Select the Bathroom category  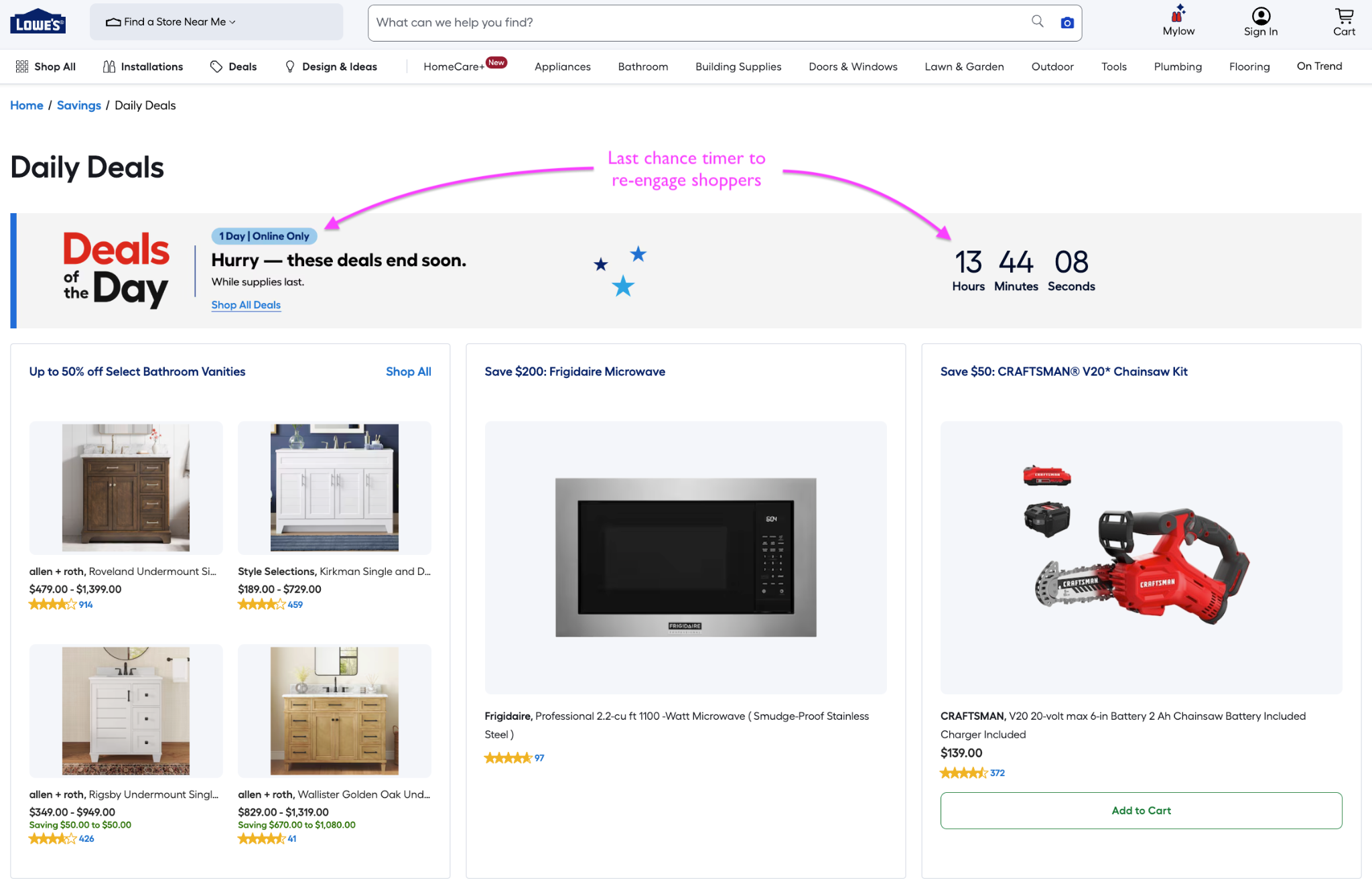tap(643, 66)
